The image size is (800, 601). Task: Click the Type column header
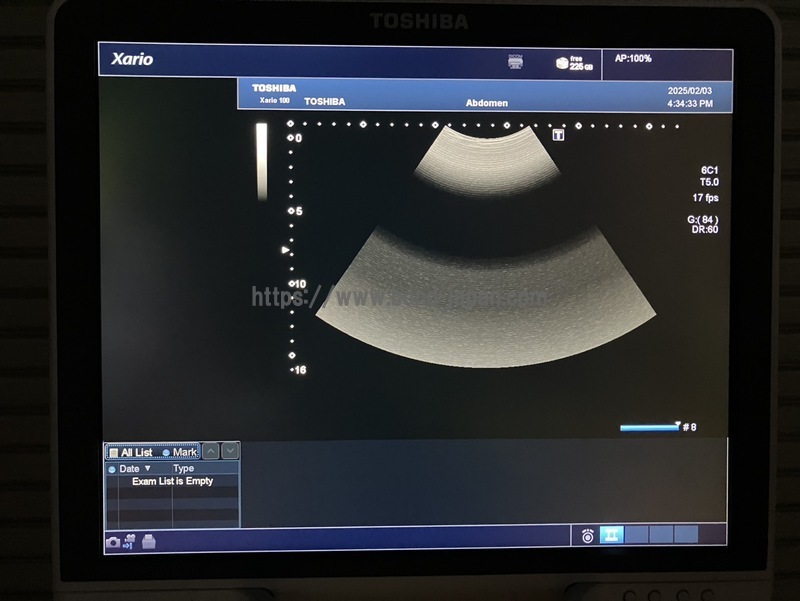click(x=184, y=468)
